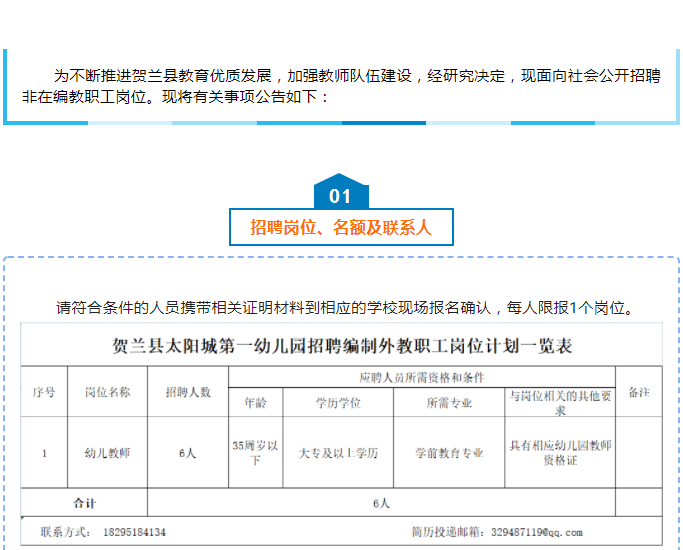Click the 学历学位 sub-header
The width and height of the screenshot is (683, 550).
(x=338, y=403)
